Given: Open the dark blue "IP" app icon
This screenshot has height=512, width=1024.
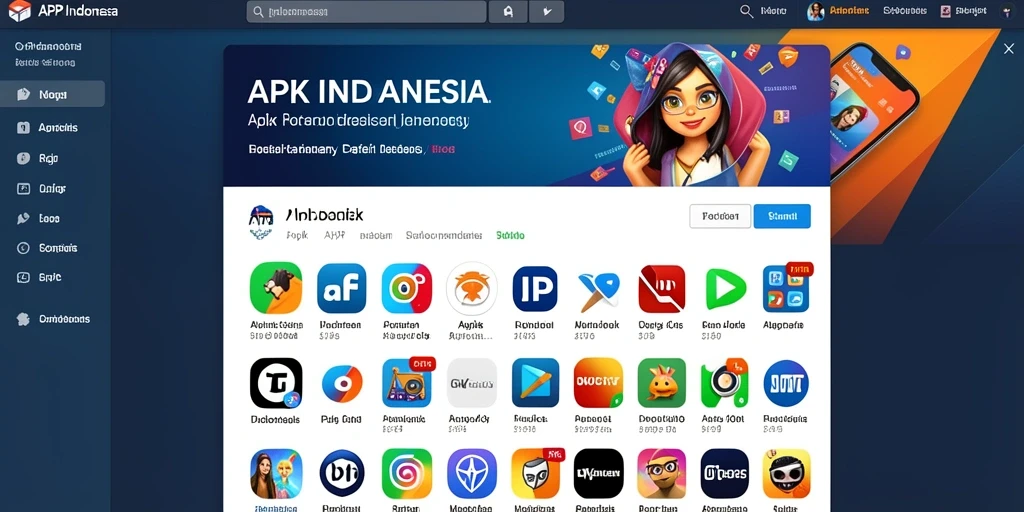Looking at the screenshot, I should coord(535,288).
